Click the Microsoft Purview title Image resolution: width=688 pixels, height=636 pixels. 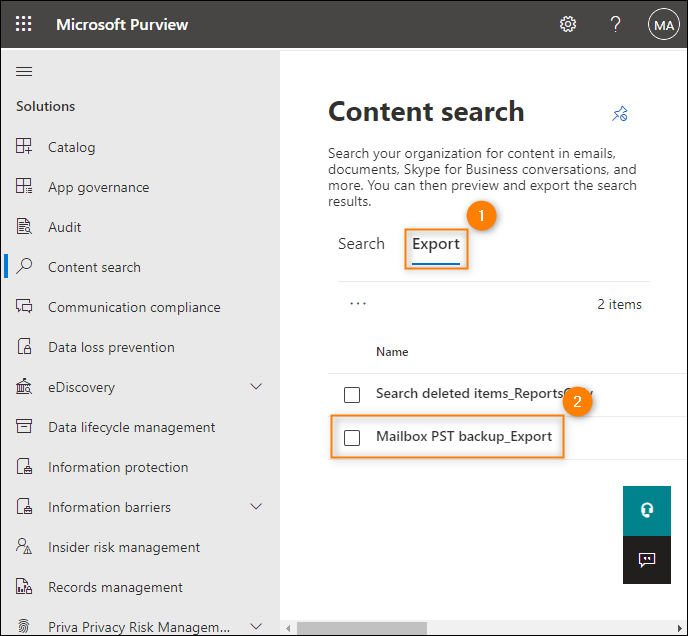122,25
